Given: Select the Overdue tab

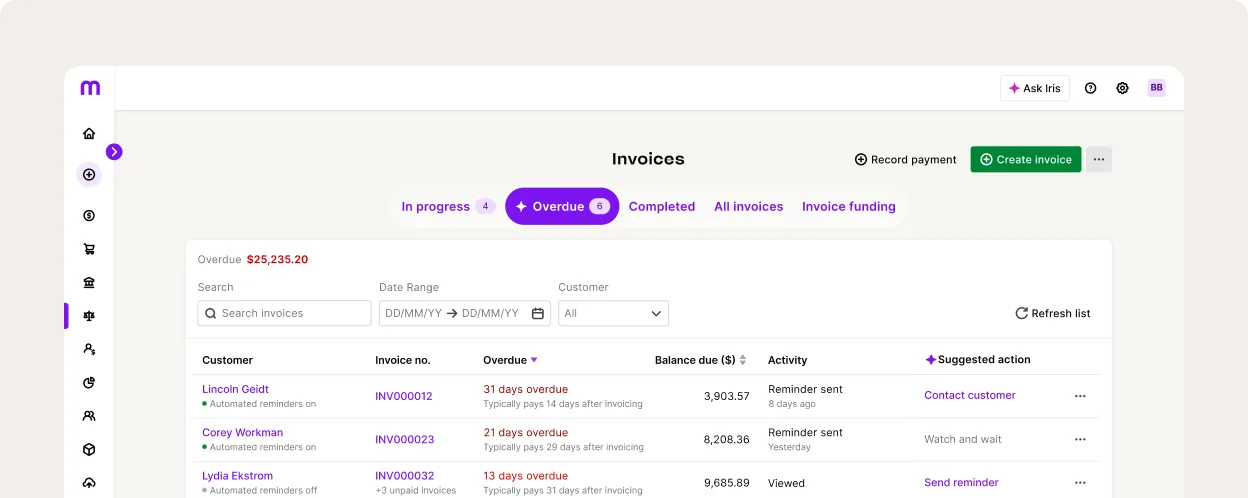Looking at the screenshot, I should pyautogui.click(x=562, y=206).
